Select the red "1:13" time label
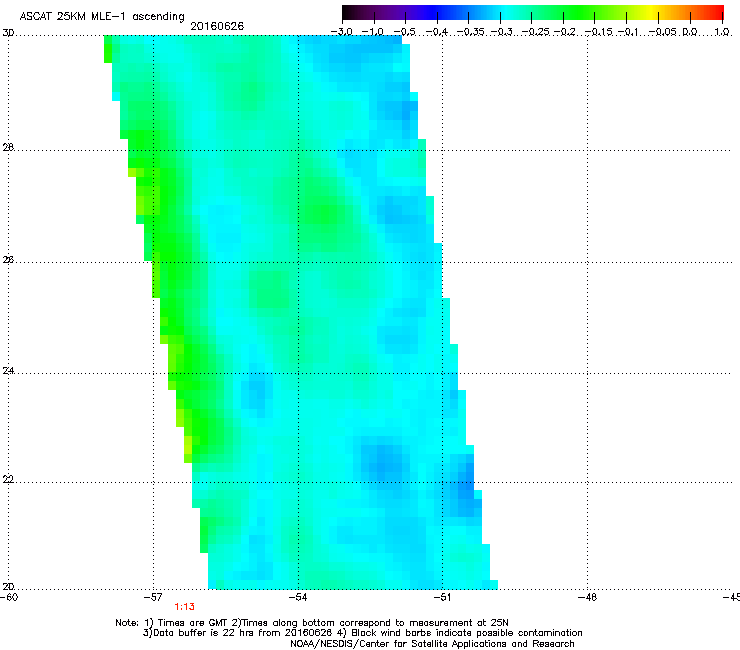The image size is (740, 650). pos(185,607)
